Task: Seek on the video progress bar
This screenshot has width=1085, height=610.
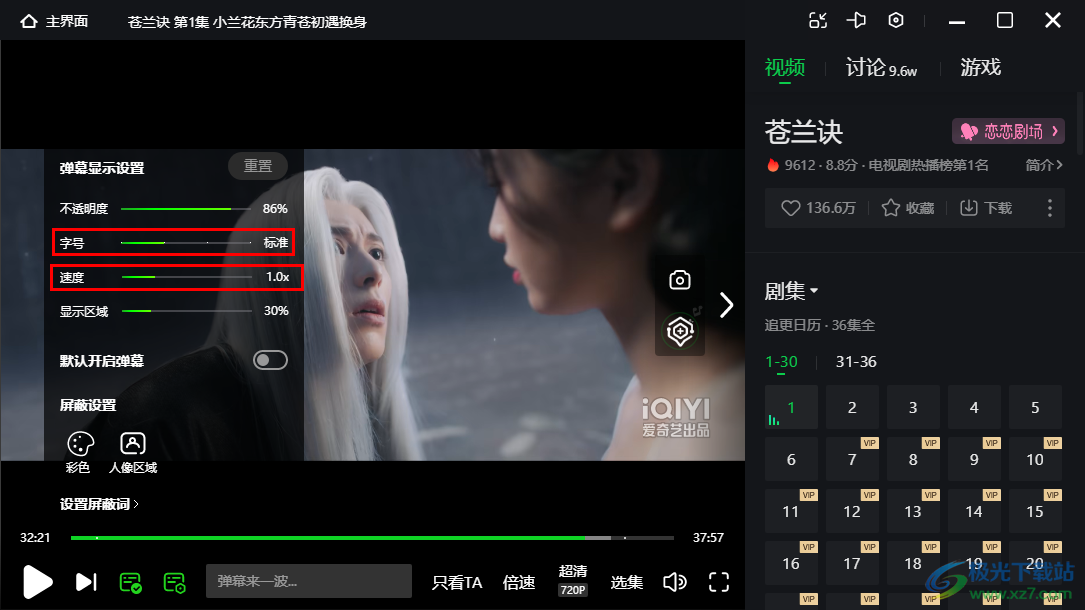Action: 372,537
